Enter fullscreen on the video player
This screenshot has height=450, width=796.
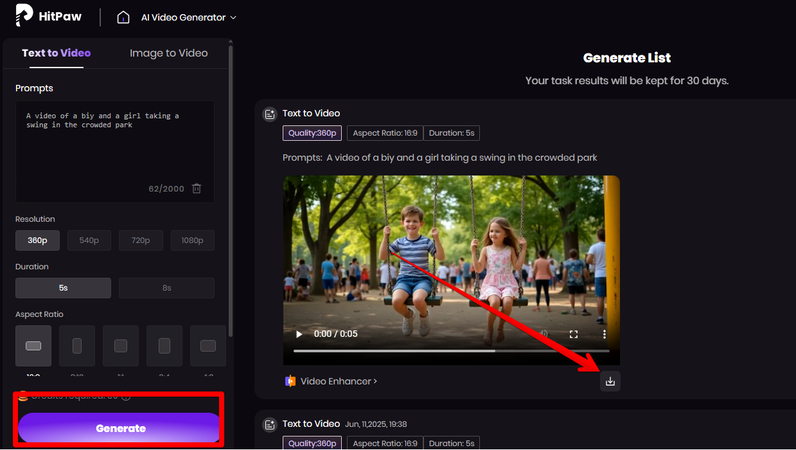574,334
